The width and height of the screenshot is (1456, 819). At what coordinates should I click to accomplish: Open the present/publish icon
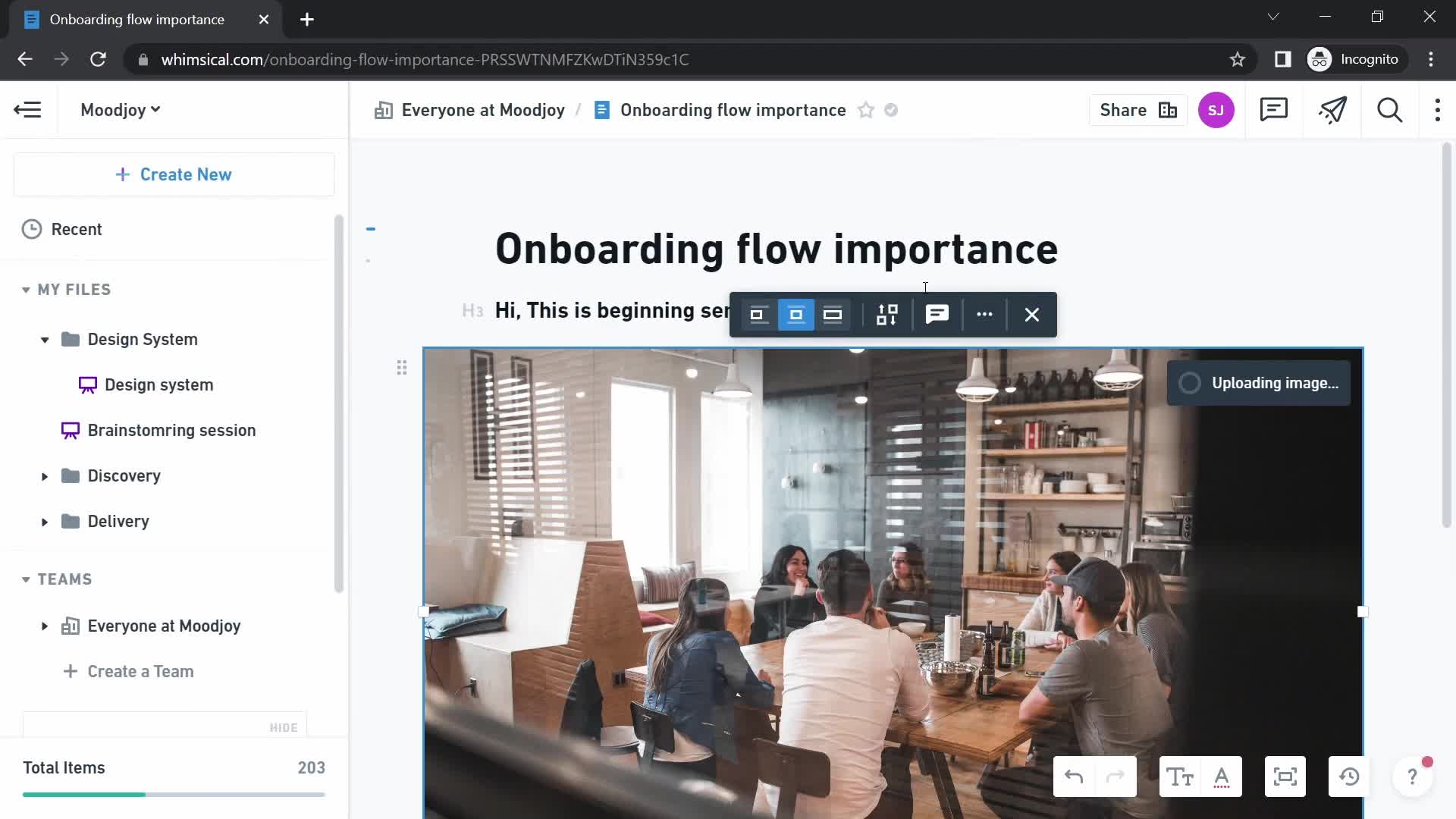[1333, 110]
